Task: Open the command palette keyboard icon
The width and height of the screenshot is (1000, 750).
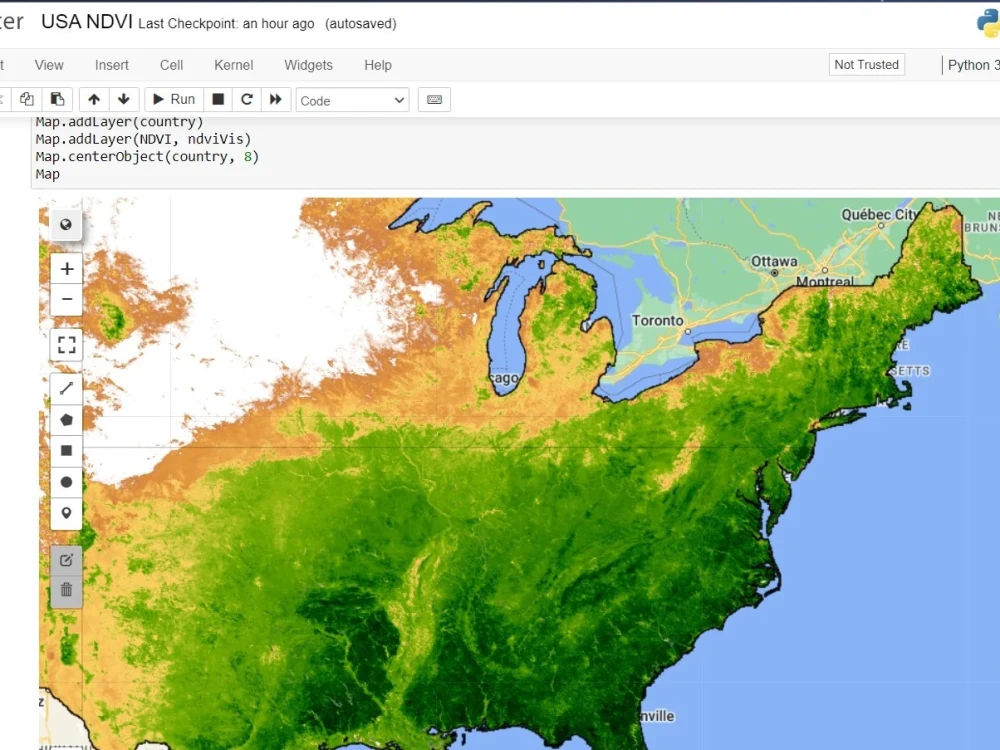Action: coord(433,99)
